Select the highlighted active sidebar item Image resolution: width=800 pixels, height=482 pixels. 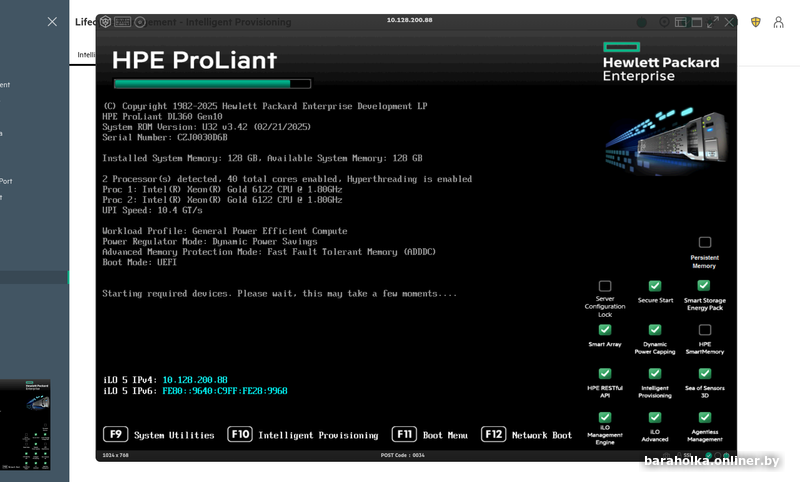(34, 277)
